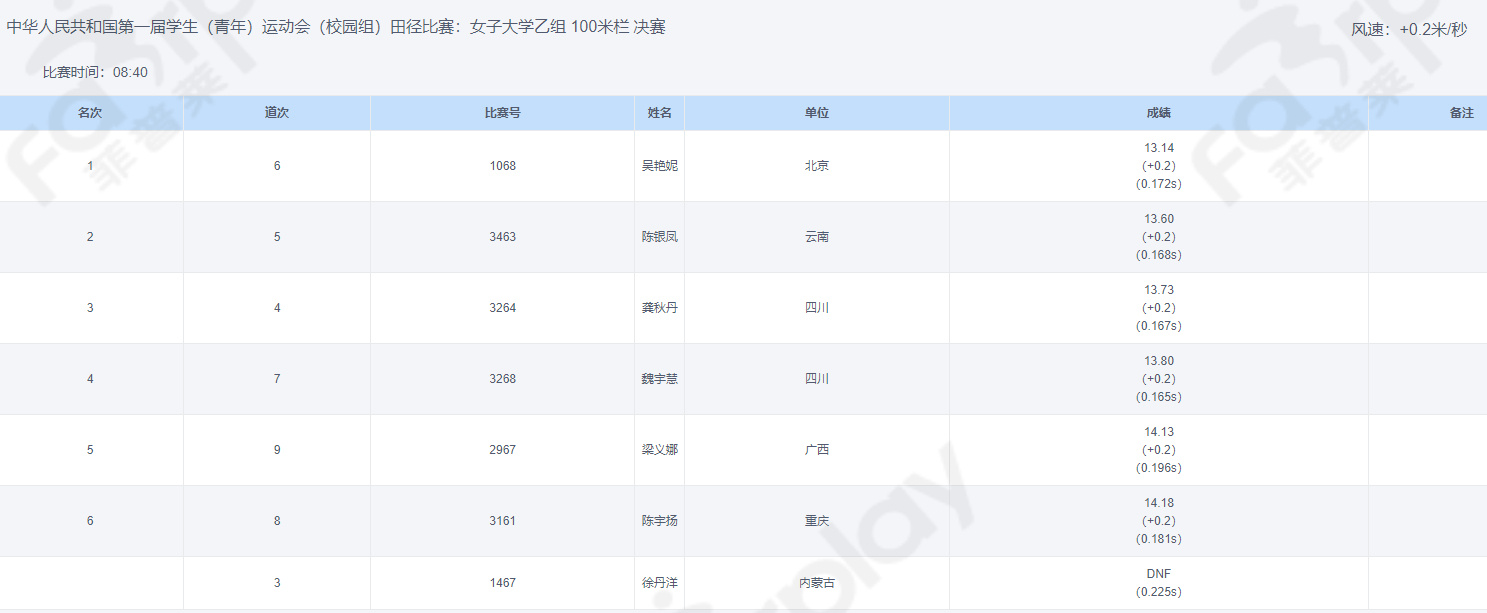Click athlete name 魏宇慧
The image size is (1487, 613).
tap(659, 379)
